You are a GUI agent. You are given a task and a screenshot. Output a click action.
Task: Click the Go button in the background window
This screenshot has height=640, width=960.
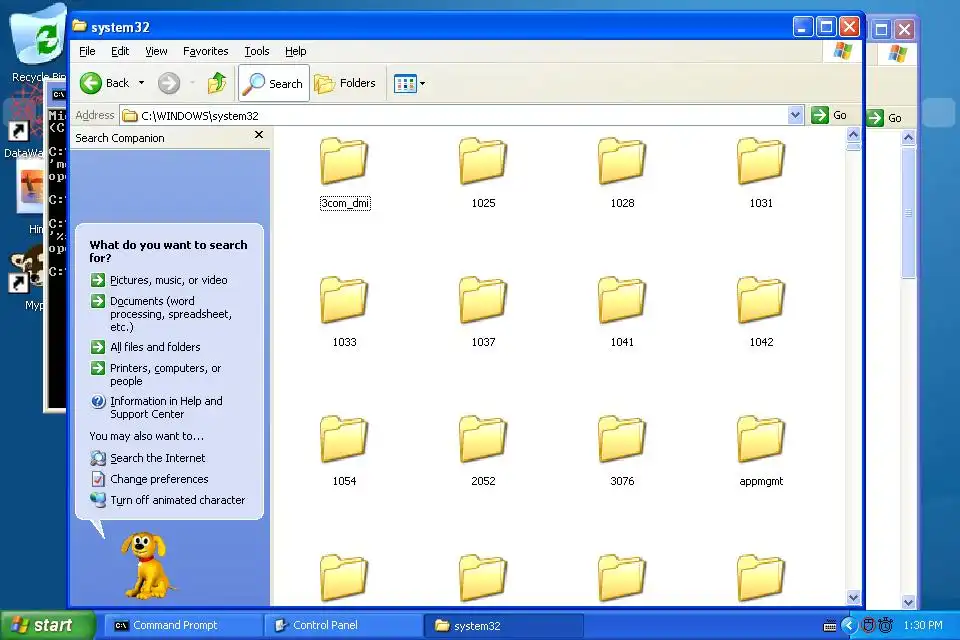(885, 118)
